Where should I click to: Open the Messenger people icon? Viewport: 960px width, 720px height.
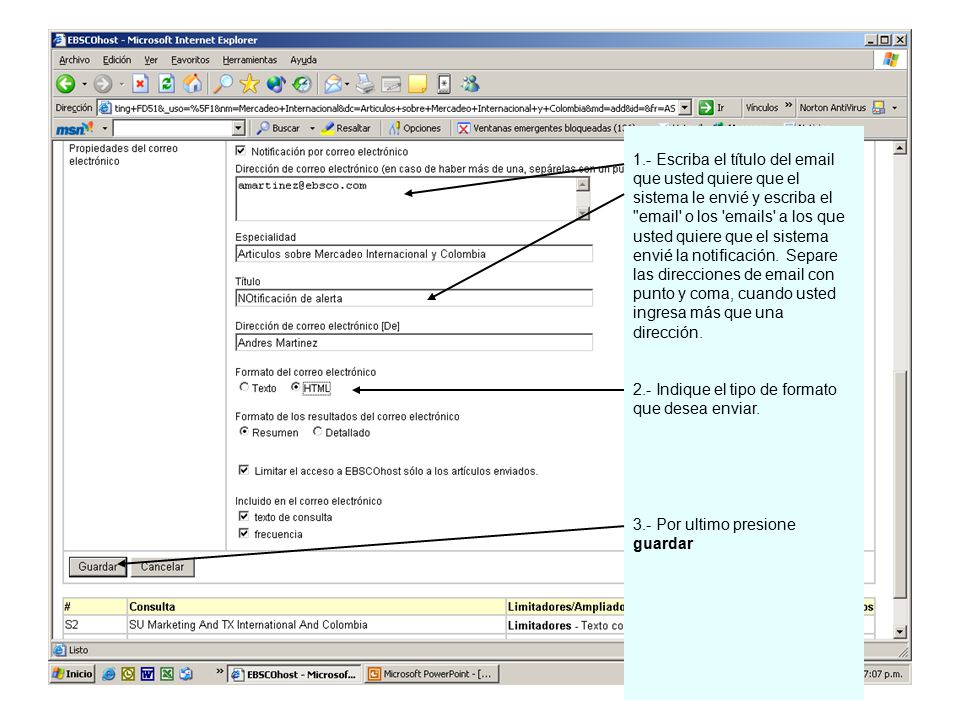[470, 84]
